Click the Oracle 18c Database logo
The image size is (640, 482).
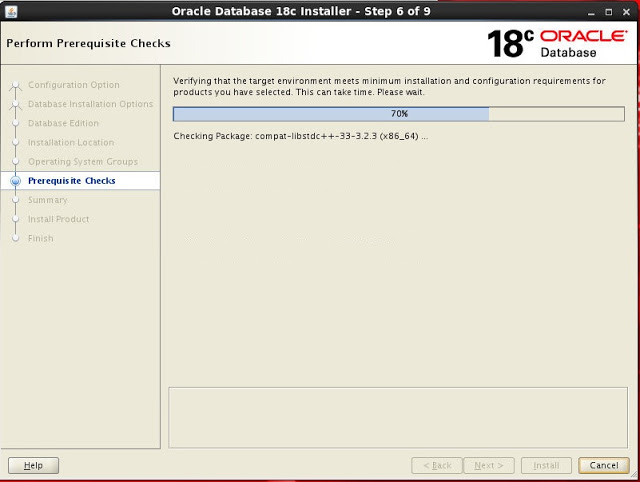point(556,43)
